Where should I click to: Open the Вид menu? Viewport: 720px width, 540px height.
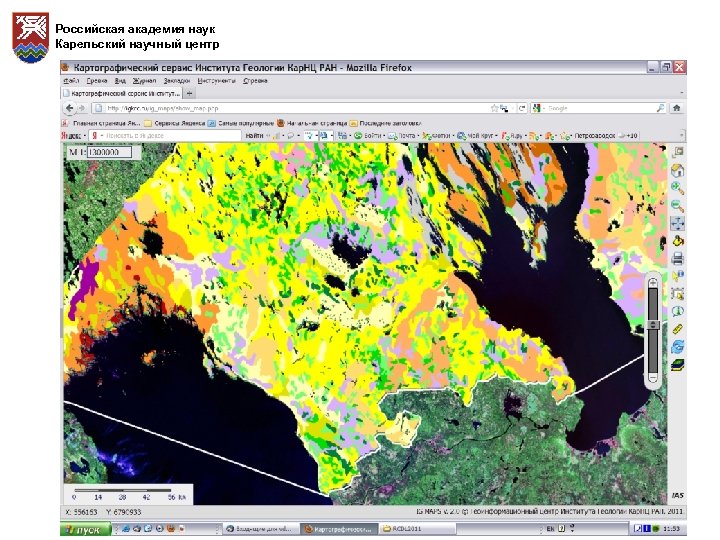[x=120, y=81]
